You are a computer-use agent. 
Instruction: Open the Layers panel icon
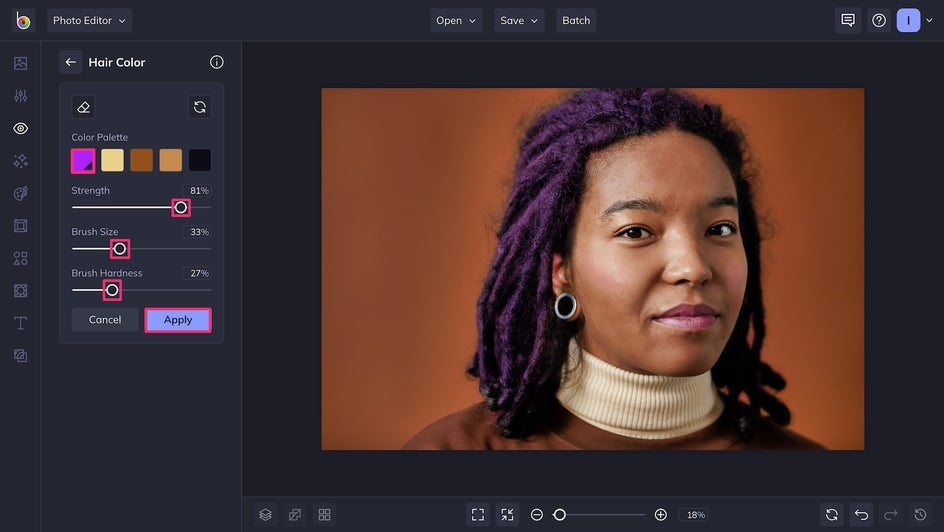point(266,515)
